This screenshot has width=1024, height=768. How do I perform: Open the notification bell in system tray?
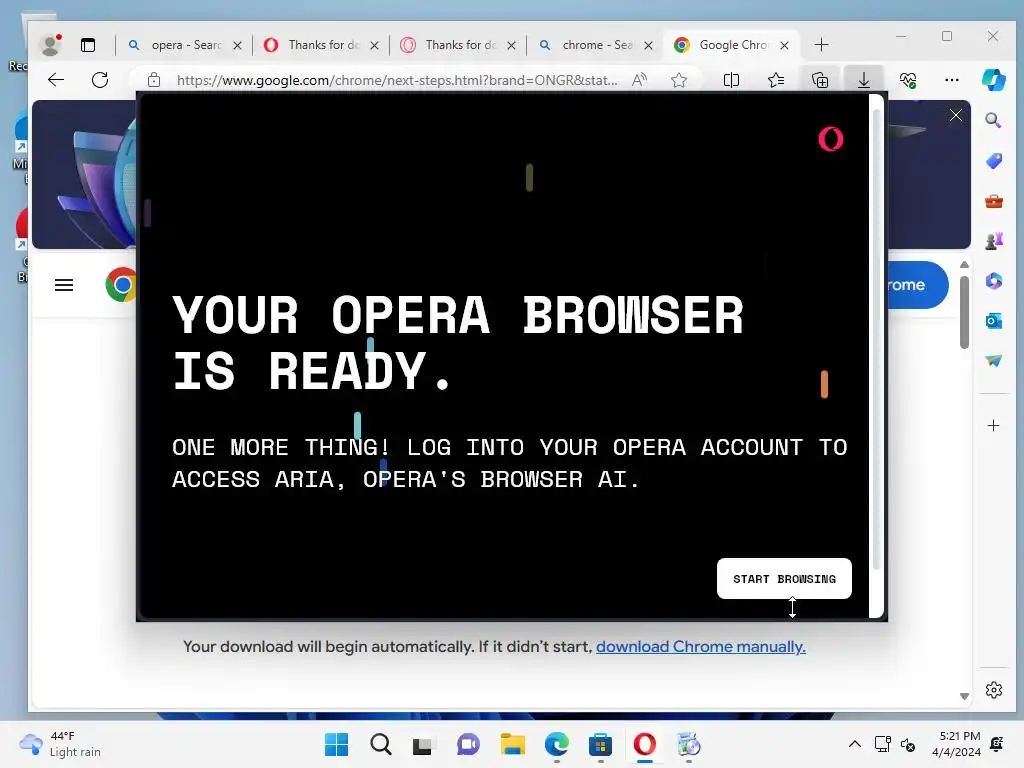997,744
